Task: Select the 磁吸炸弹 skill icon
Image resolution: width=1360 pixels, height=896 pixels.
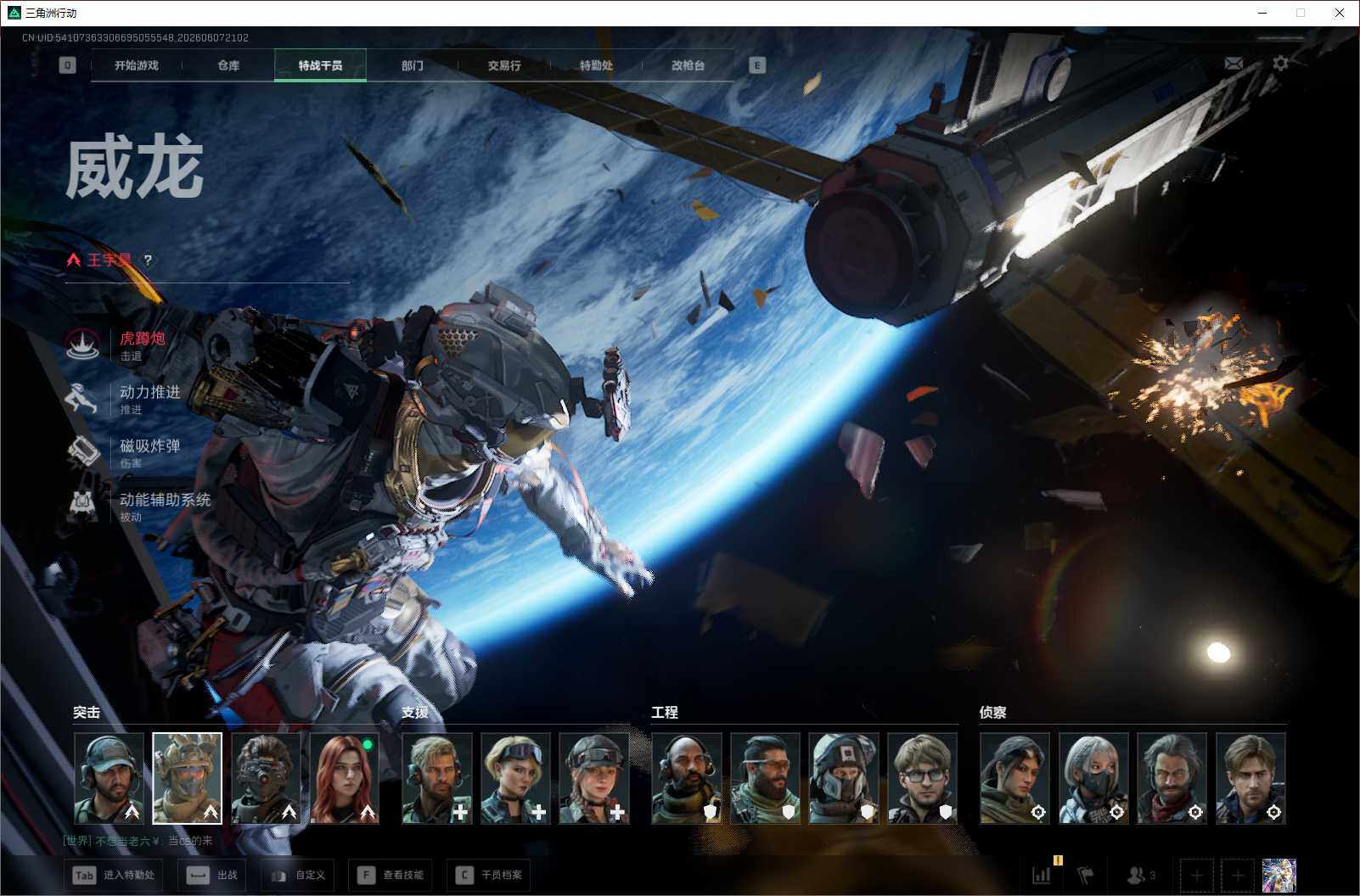Action: tap(83, 451)
